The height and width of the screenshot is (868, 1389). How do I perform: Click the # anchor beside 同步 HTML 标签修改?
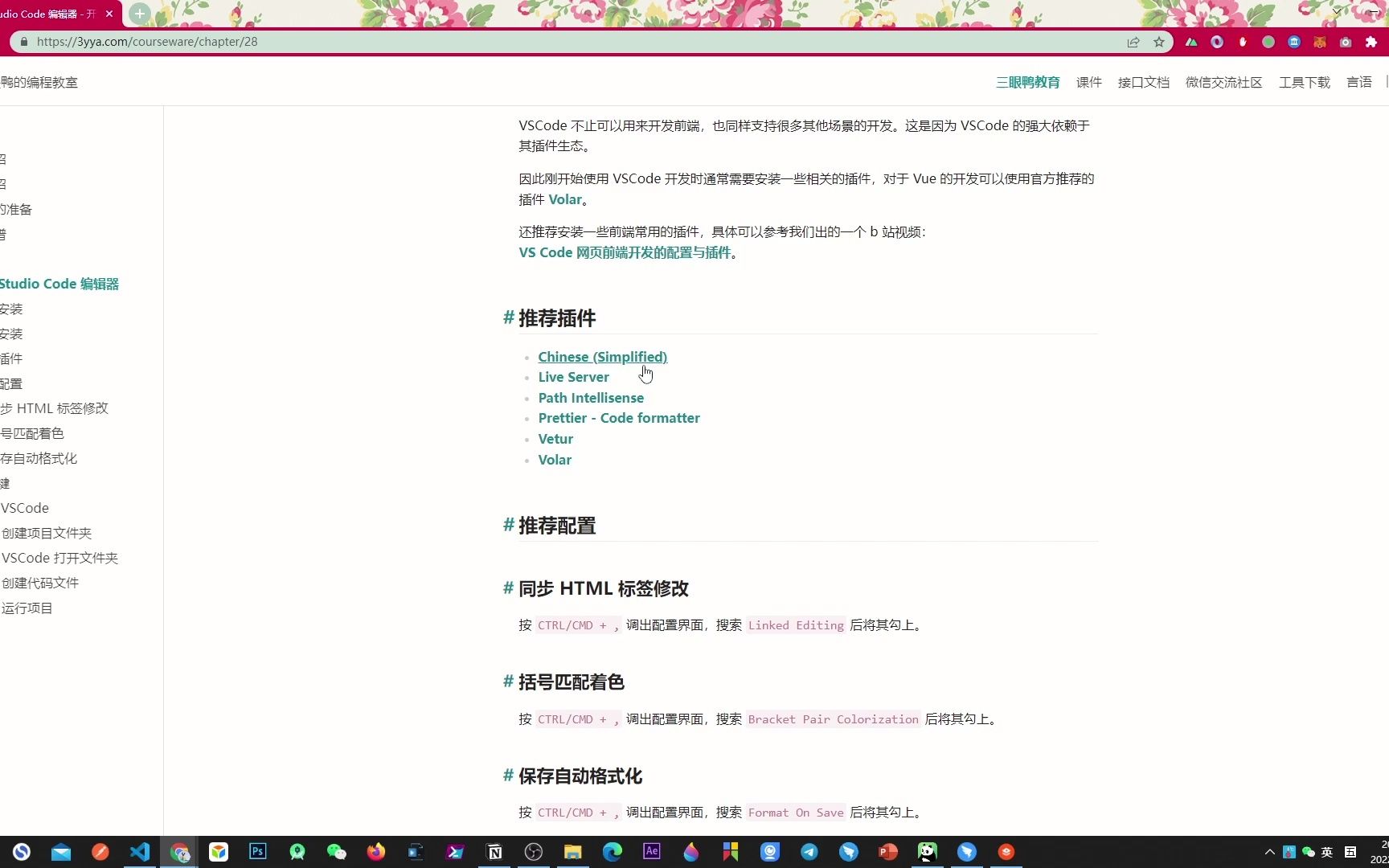(508, 588)
